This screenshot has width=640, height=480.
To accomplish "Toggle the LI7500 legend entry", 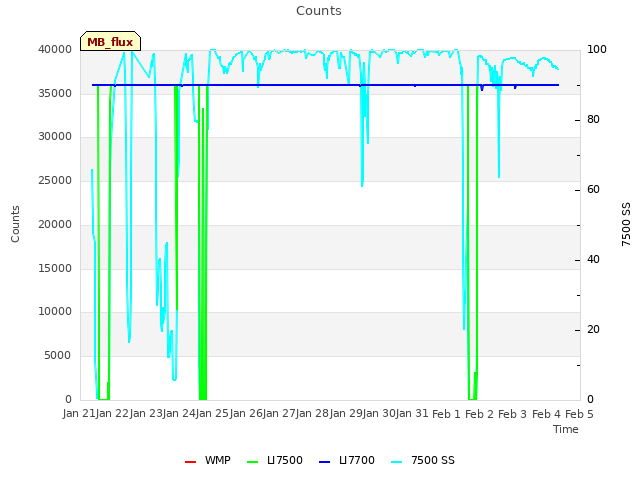I will (x=275, y=460).
